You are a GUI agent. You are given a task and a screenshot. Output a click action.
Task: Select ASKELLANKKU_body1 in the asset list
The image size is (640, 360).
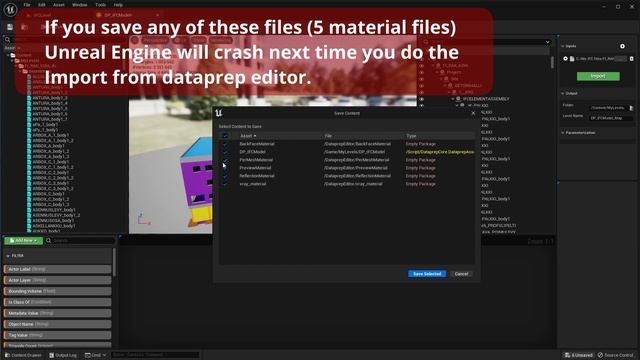[x=54, y=226]
